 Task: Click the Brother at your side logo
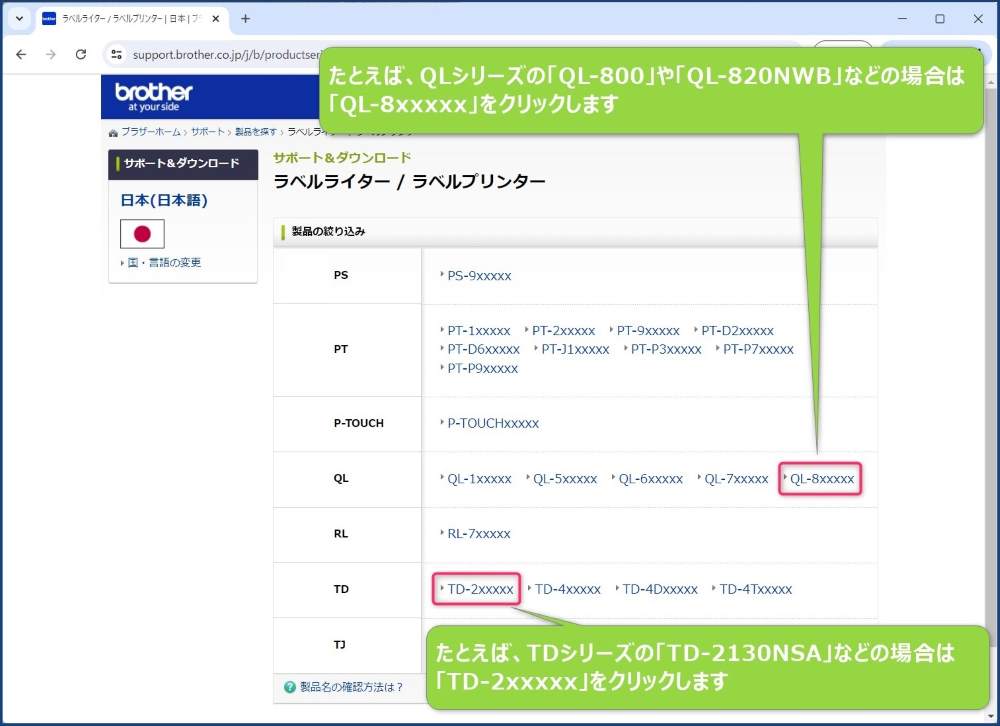(154, 97)
